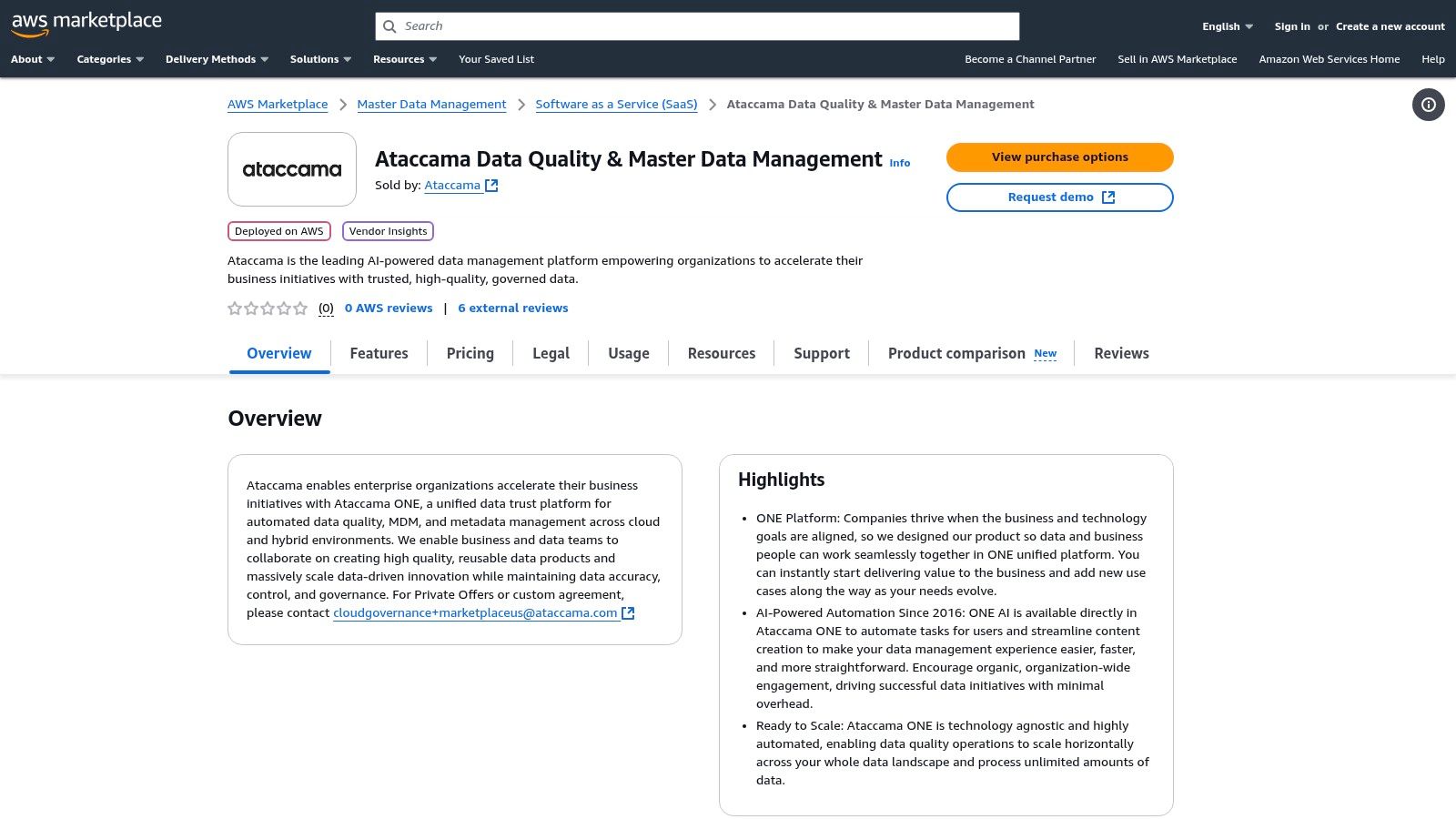Click Sign in
Viewport: 1456px width, 819px height.
click(x=1292, y=26)
